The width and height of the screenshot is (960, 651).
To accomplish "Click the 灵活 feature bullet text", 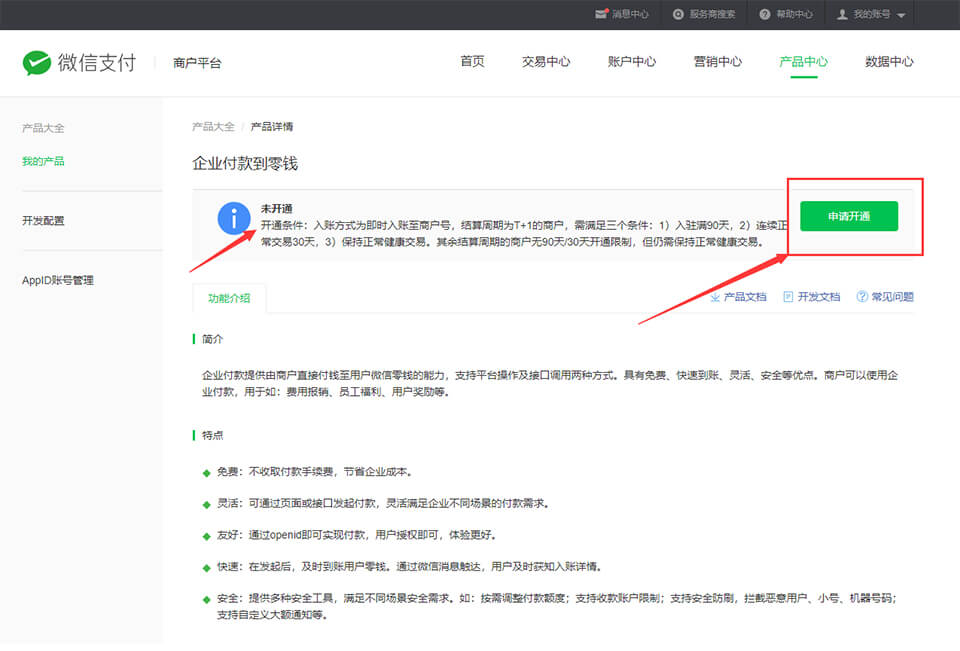I will coord(384,503).
